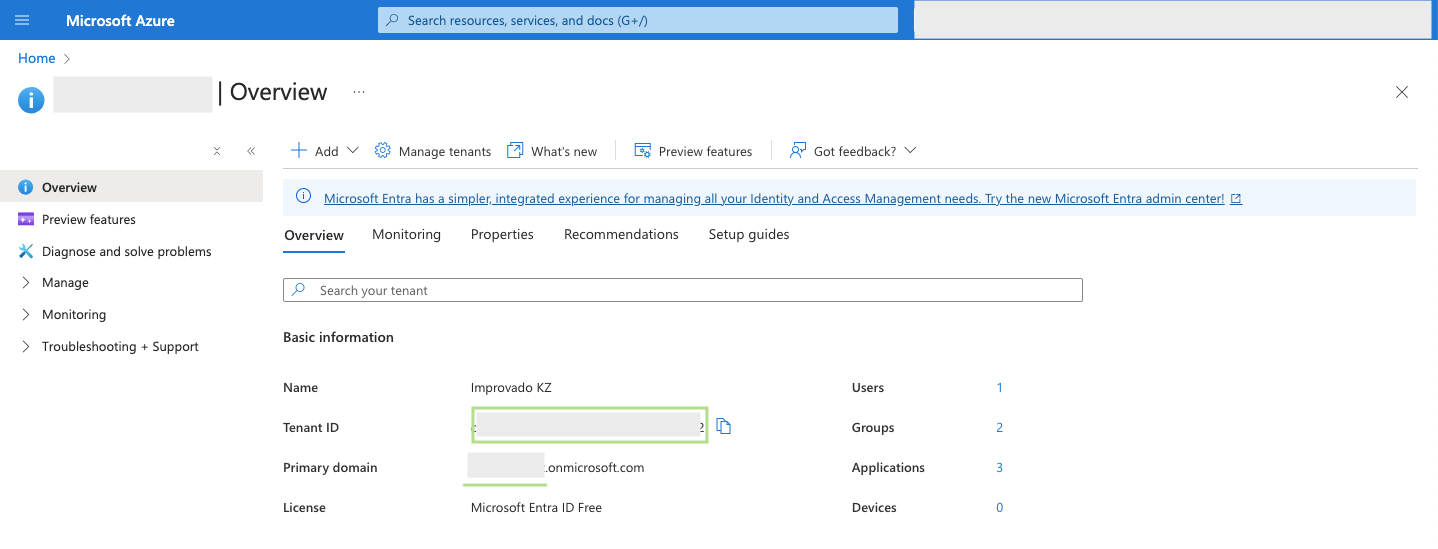Click Microsoft Entra ID Free license text
This screenshot has width=1438, height=549.
536,507
